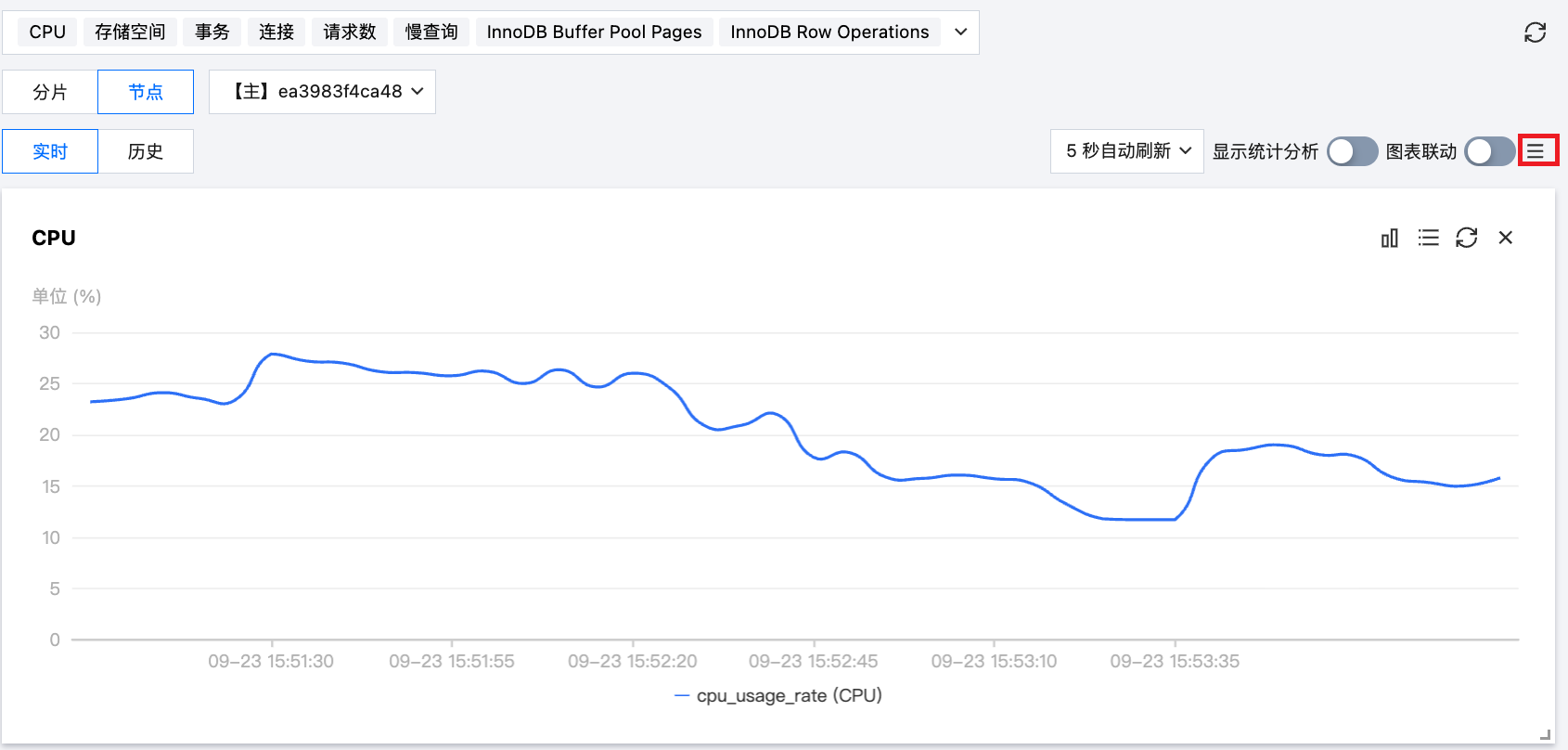Switch to the 历史 tab
The height and width of the screenshot is (750, 1568).
click(146, 151)
